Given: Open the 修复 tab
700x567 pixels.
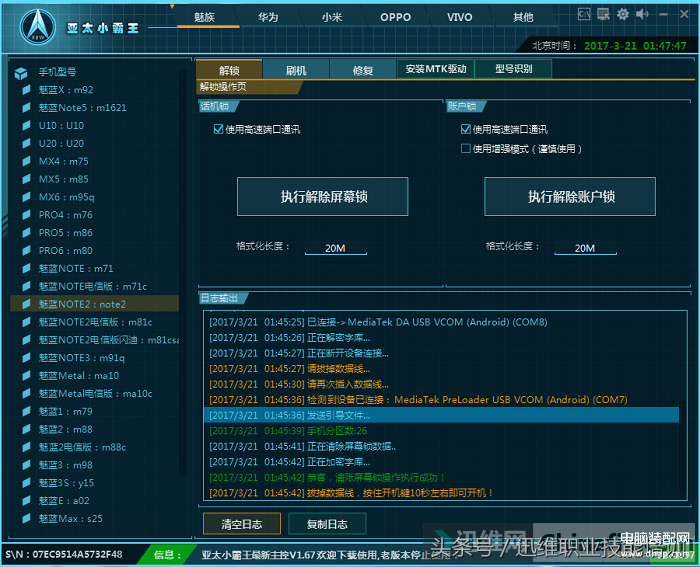Looking at the screenshot, I should click(x=362, y=70).
